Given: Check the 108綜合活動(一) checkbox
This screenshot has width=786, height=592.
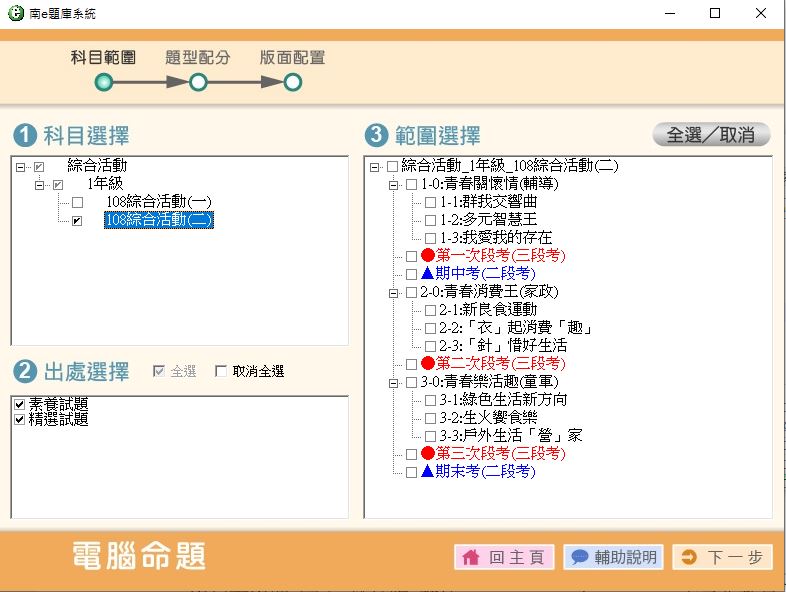Looking at the screenshot, I should pyautogui.click(x=77, y=203).
